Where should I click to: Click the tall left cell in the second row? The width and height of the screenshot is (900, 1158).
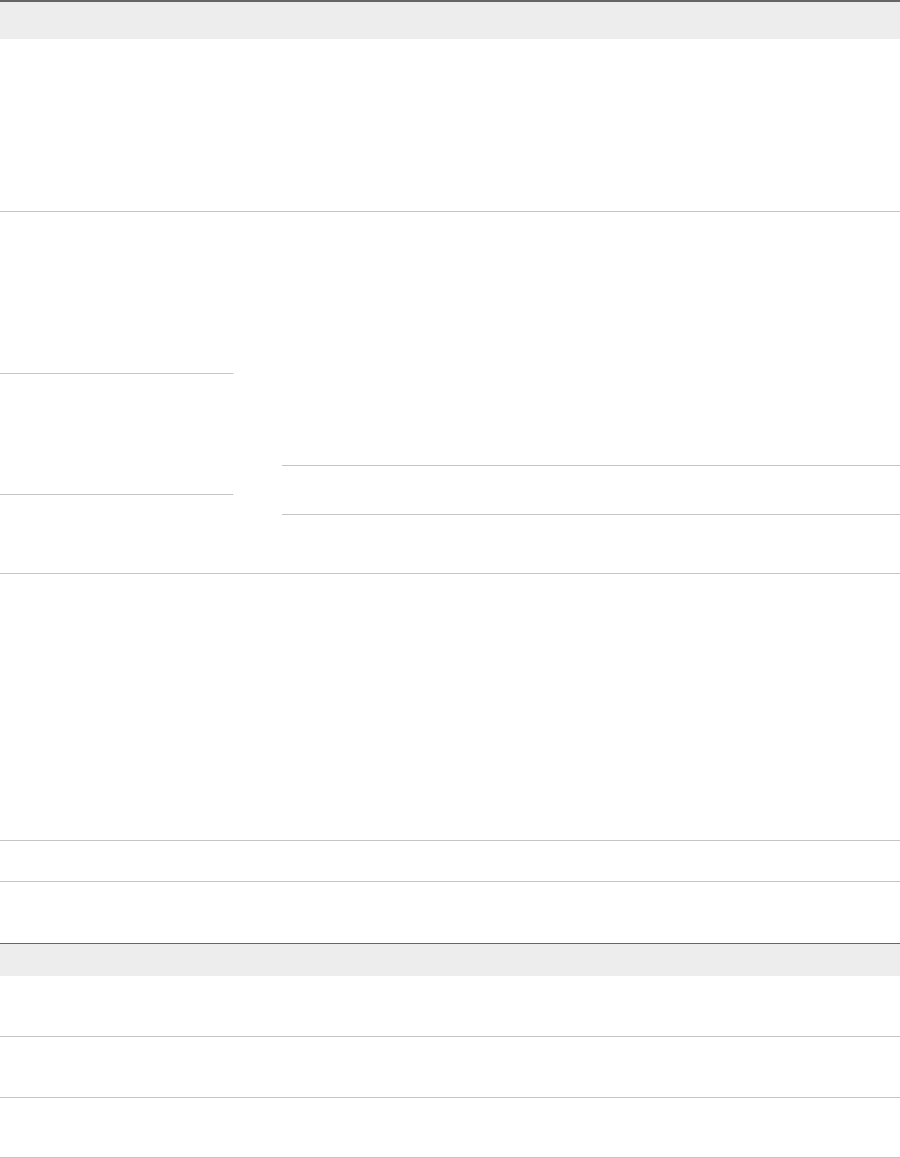pyautogui.click(x=116, y=292)
